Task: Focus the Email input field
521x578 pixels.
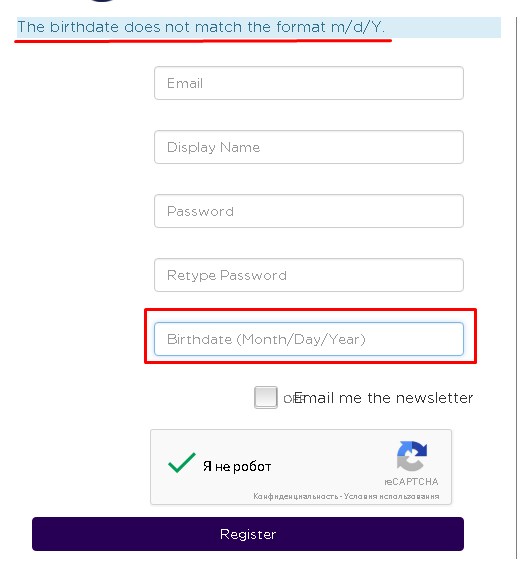Action: coord(309,83)
